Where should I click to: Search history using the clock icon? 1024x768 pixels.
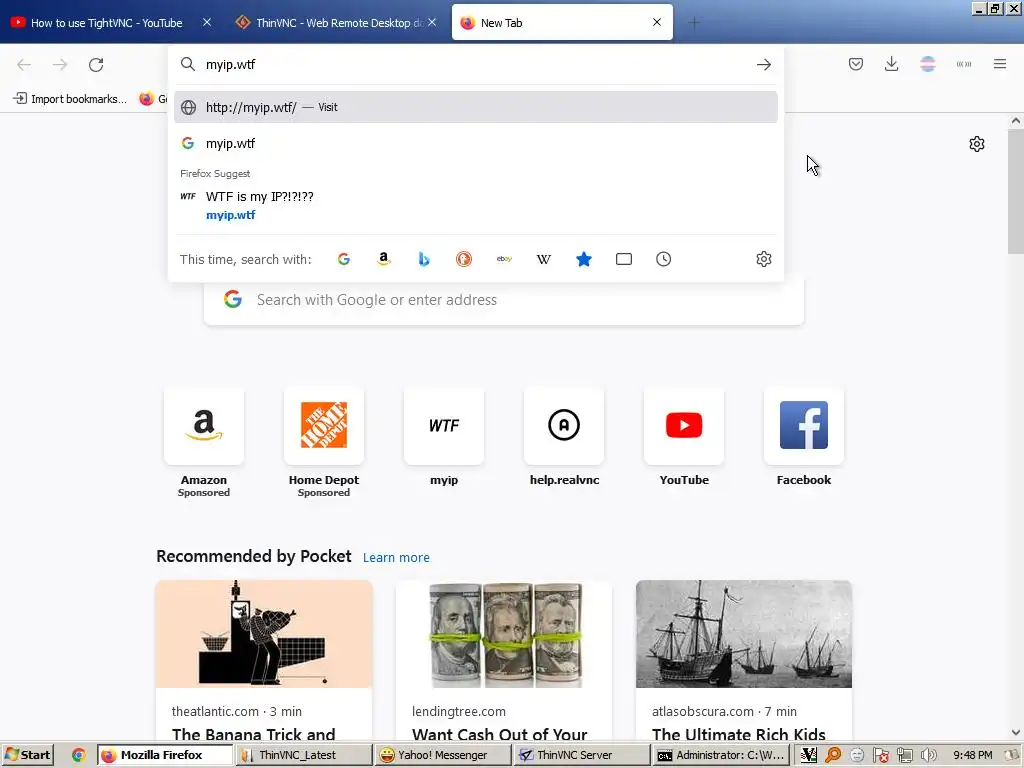(664, 259)
